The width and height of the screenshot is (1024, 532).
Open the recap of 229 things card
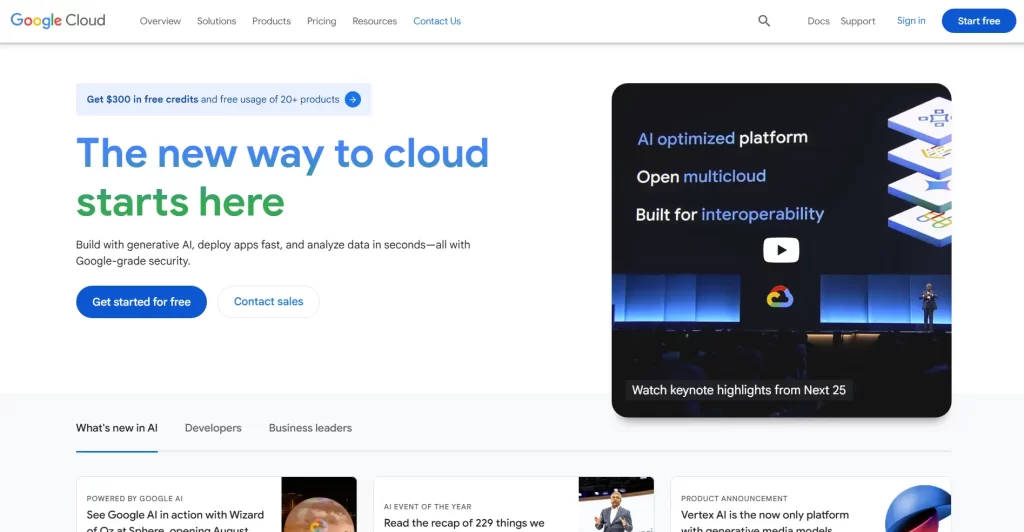pyautogui.click(x=514, y=505)
